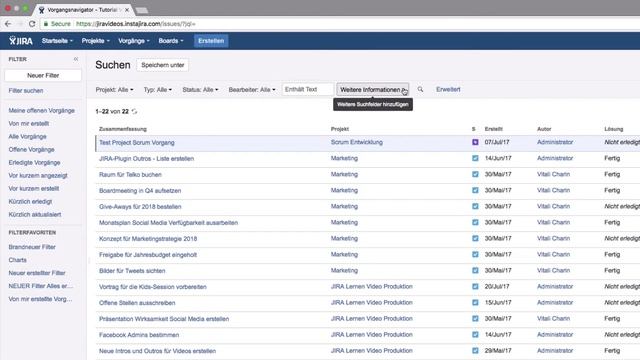
Task: Open the Typ: Alle filter dropdown
Action: (158, 89)
